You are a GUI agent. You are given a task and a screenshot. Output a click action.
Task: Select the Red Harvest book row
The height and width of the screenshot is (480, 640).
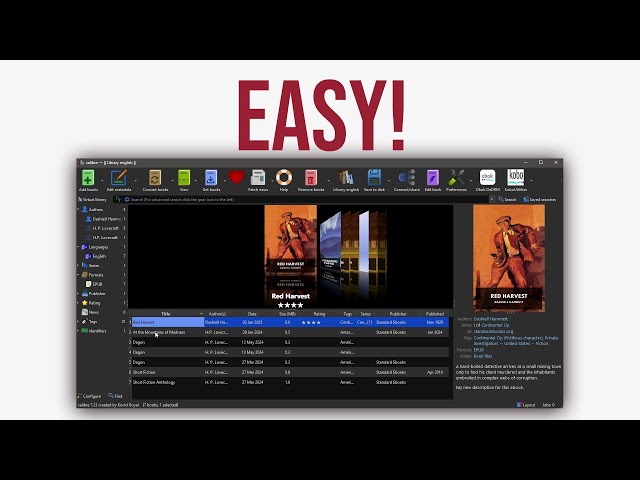[290, 322]
